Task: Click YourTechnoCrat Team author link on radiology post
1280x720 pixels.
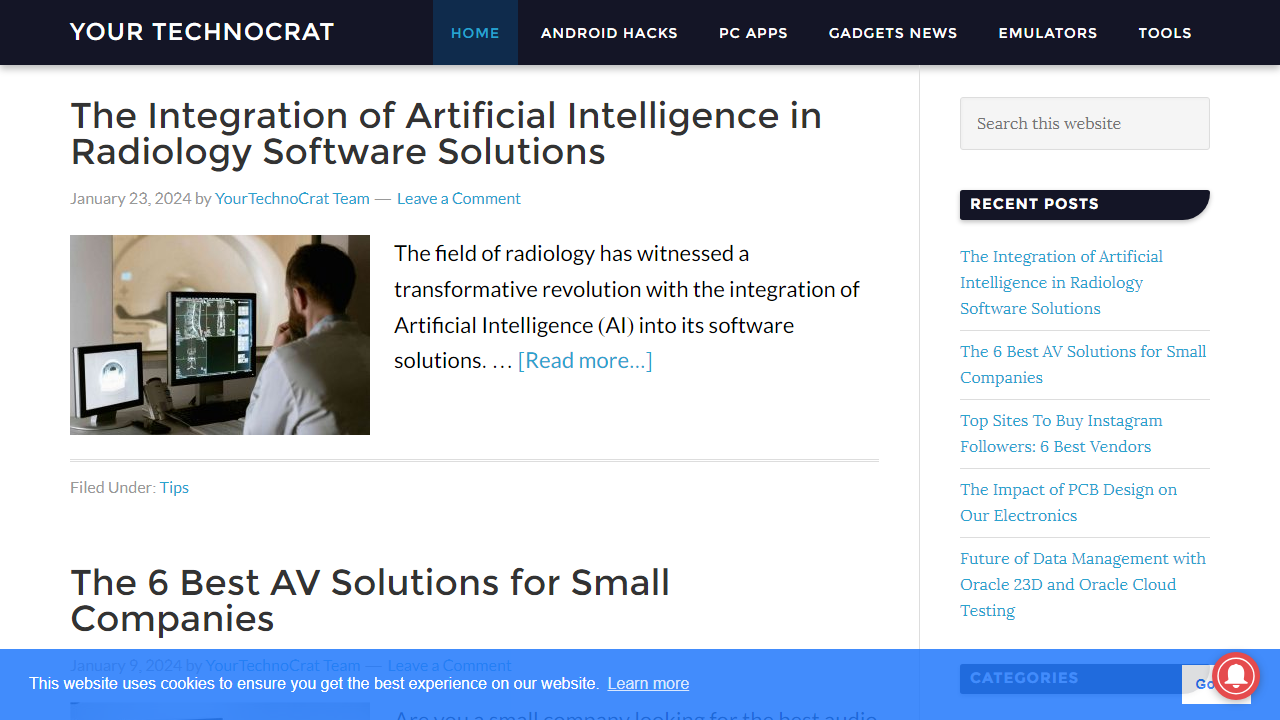Action: coord(292,198)
